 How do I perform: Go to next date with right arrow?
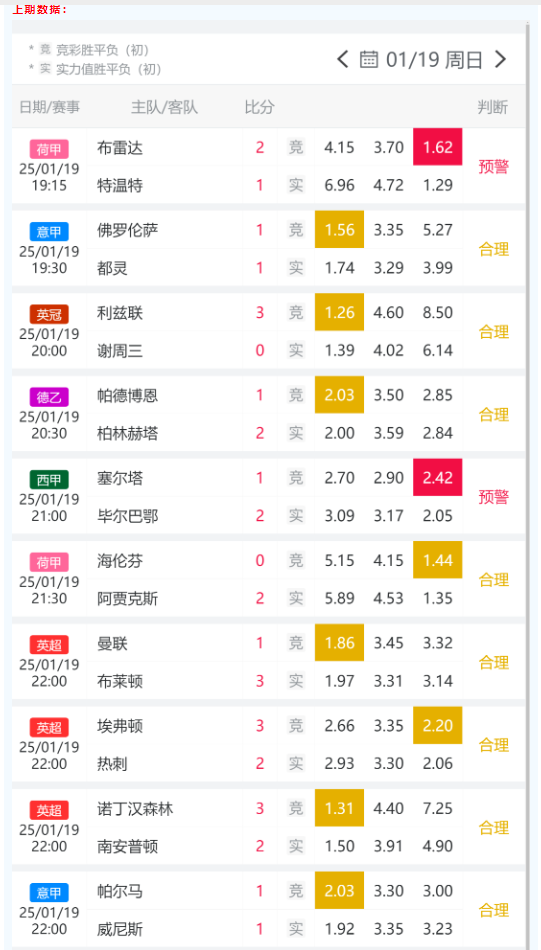(x=500, y=59)
